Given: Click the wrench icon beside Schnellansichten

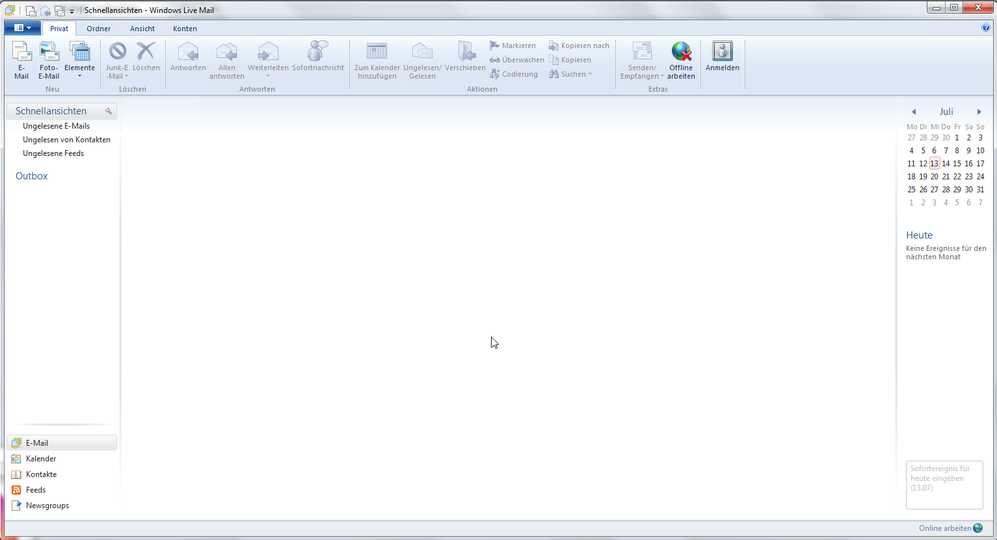Looking at the screenshot, I should point(109,111).
